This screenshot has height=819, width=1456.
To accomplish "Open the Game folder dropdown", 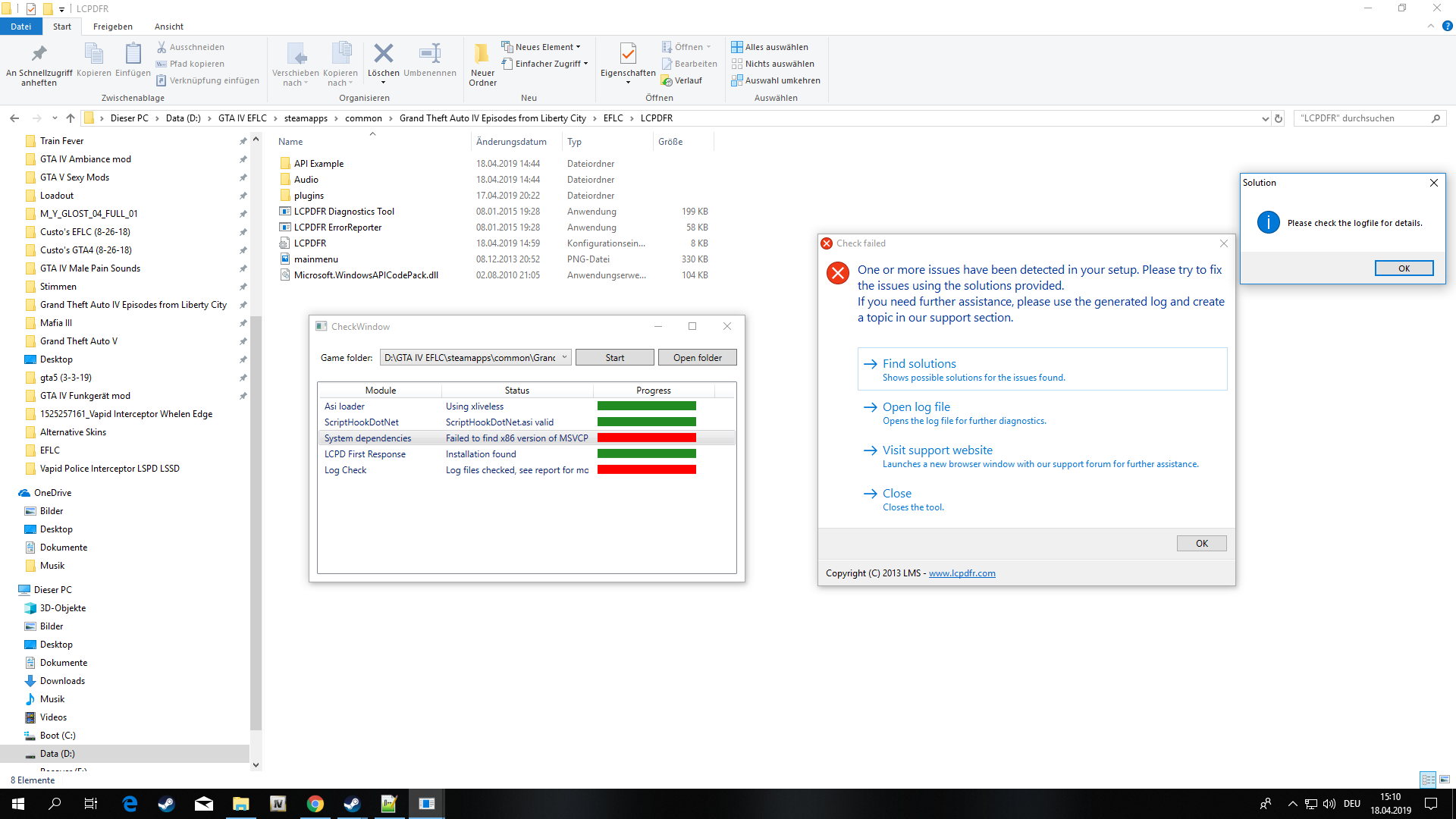I will (564, 358).
